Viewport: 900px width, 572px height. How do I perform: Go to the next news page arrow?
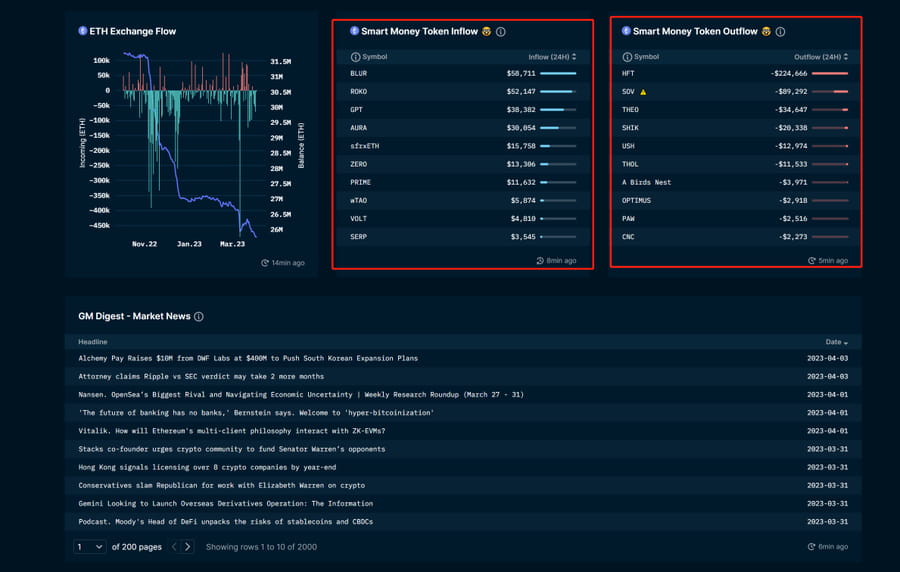point(188,547)
